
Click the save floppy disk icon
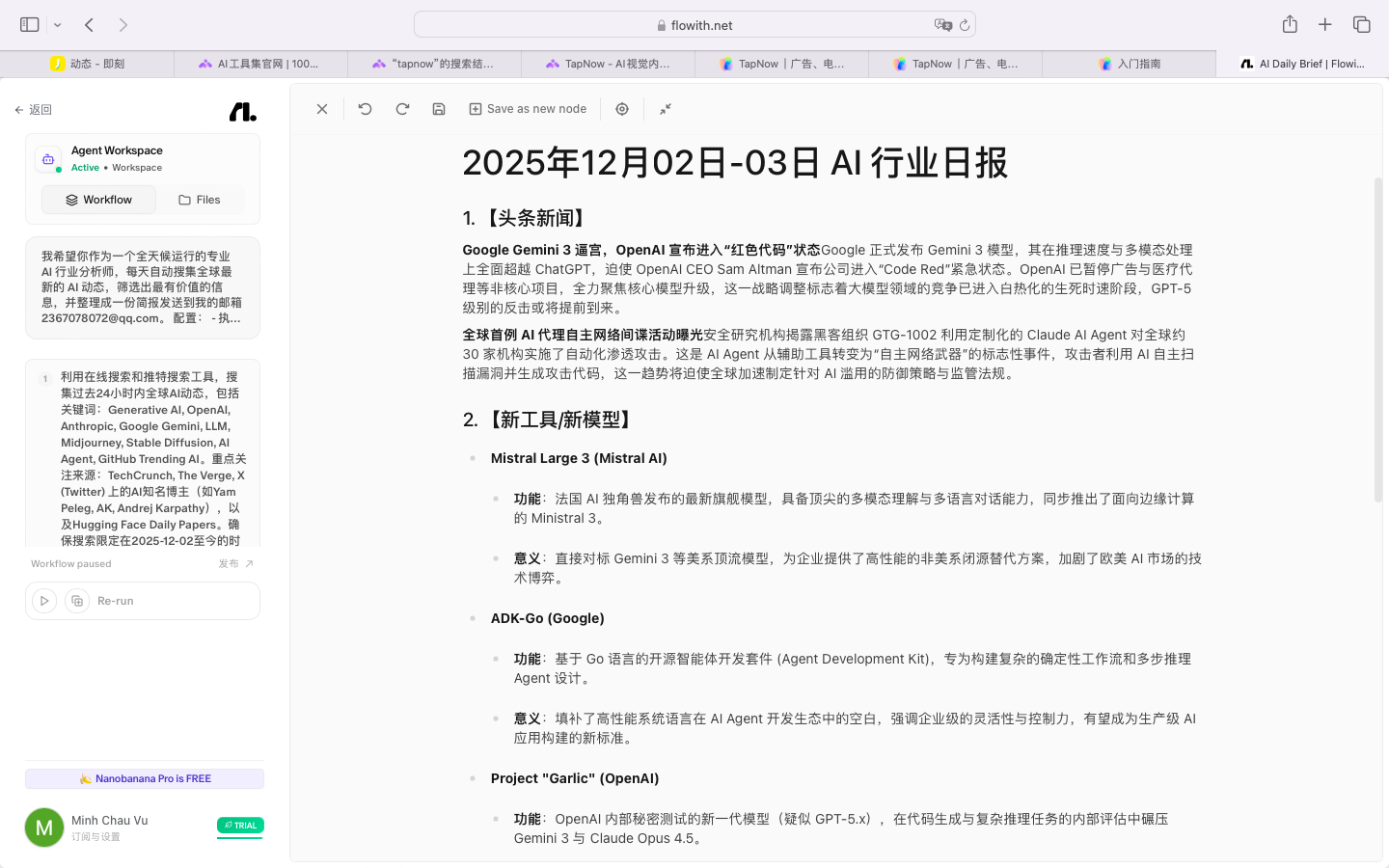click(439, 109)
